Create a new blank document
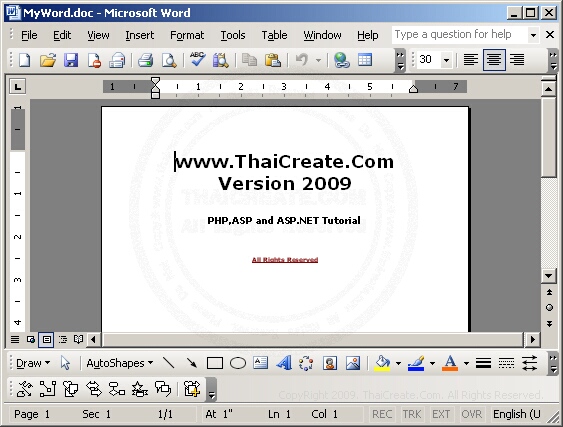Screen dimensions: 563x427 coord(24,60)
